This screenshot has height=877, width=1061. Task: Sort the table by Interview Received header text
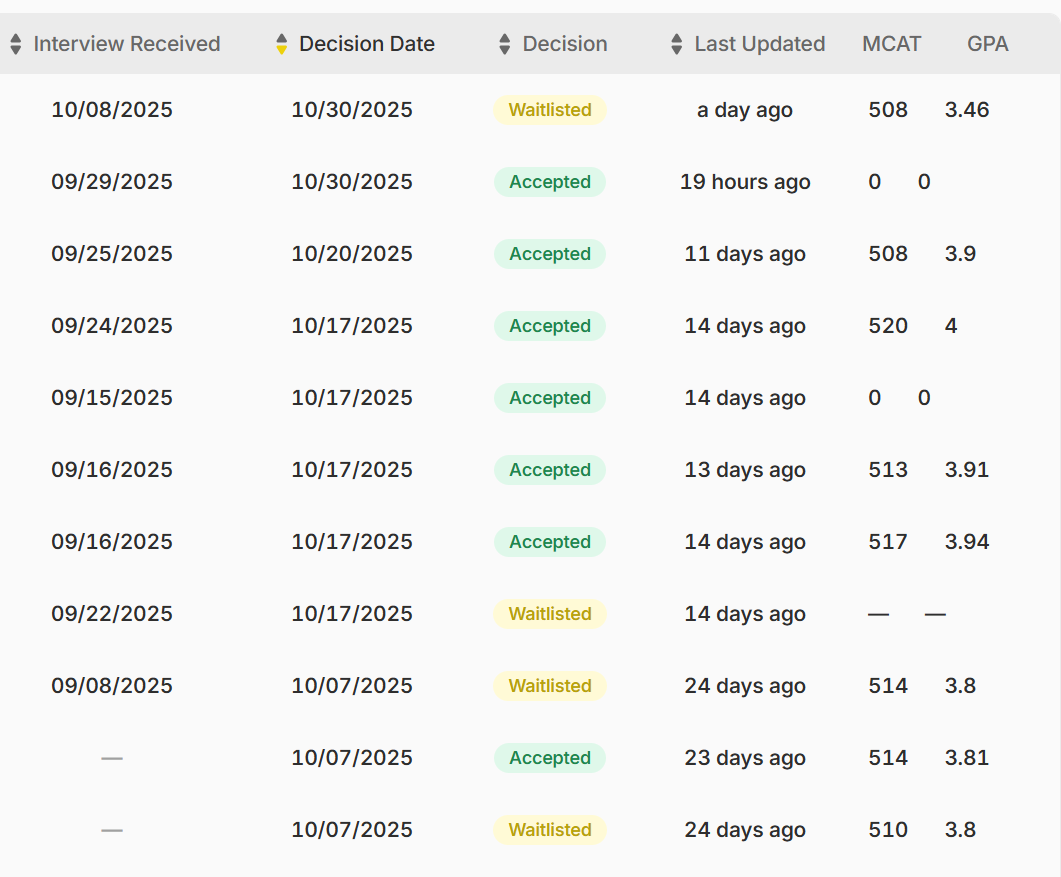[126, 44]
